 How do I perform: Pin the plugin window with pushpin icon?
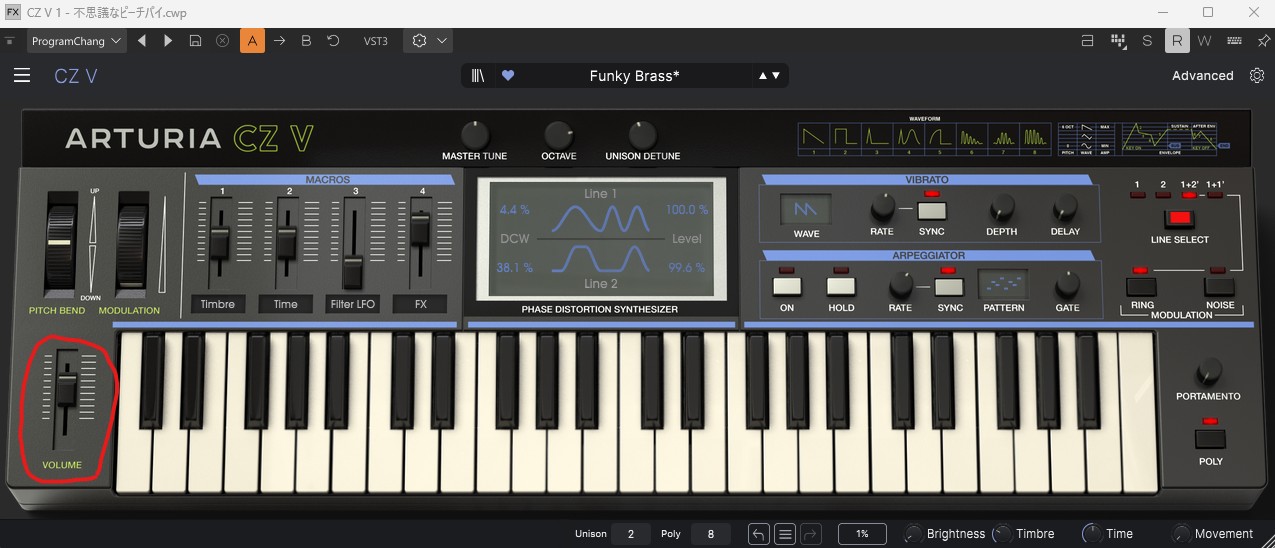tap(1262, 41)
